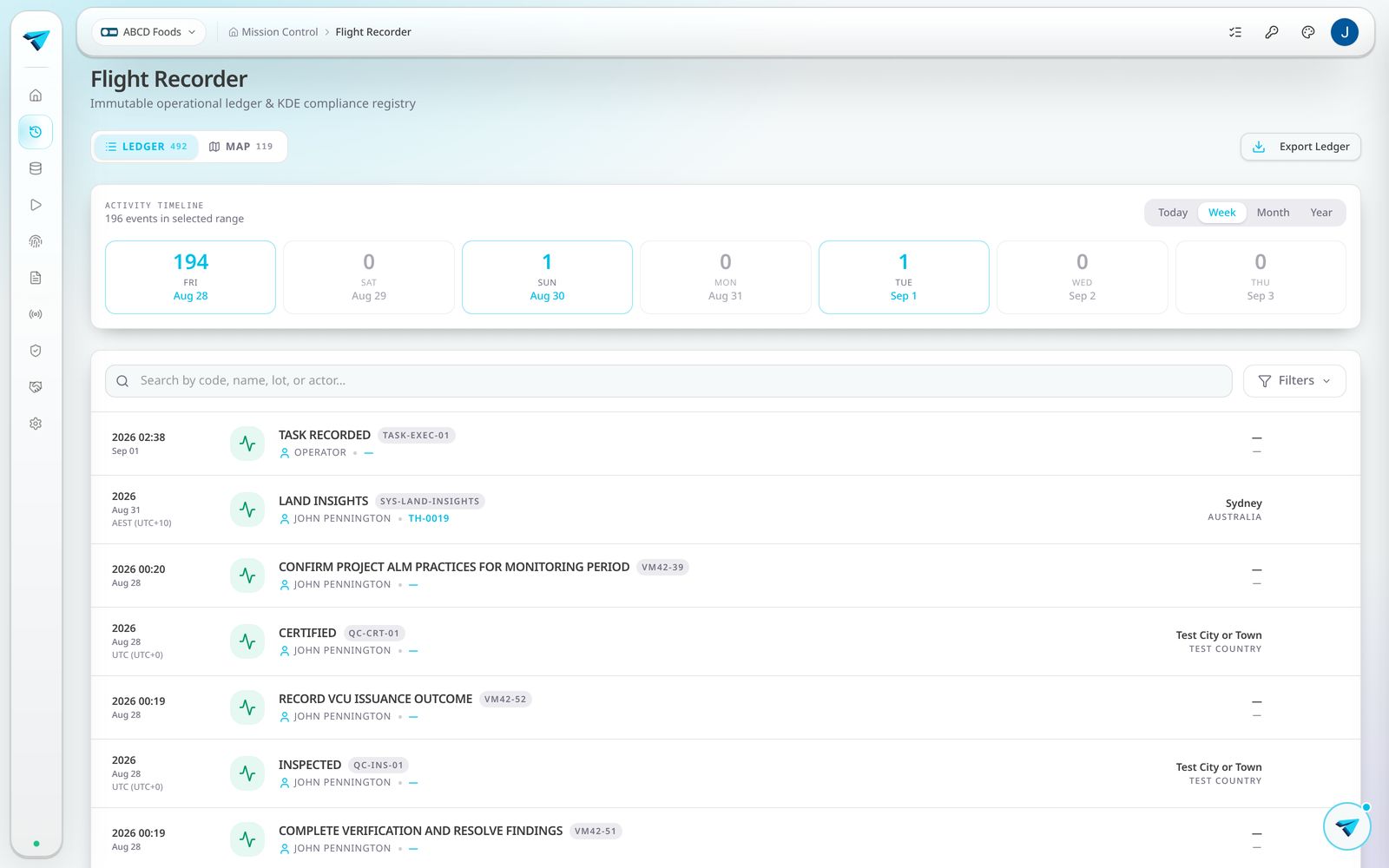Image resolution: width=1389 pixels, height=868 pixels.
Task: Open the fingerprint sidebar icon
Action: pyautogui.click(x=36, y=241)
